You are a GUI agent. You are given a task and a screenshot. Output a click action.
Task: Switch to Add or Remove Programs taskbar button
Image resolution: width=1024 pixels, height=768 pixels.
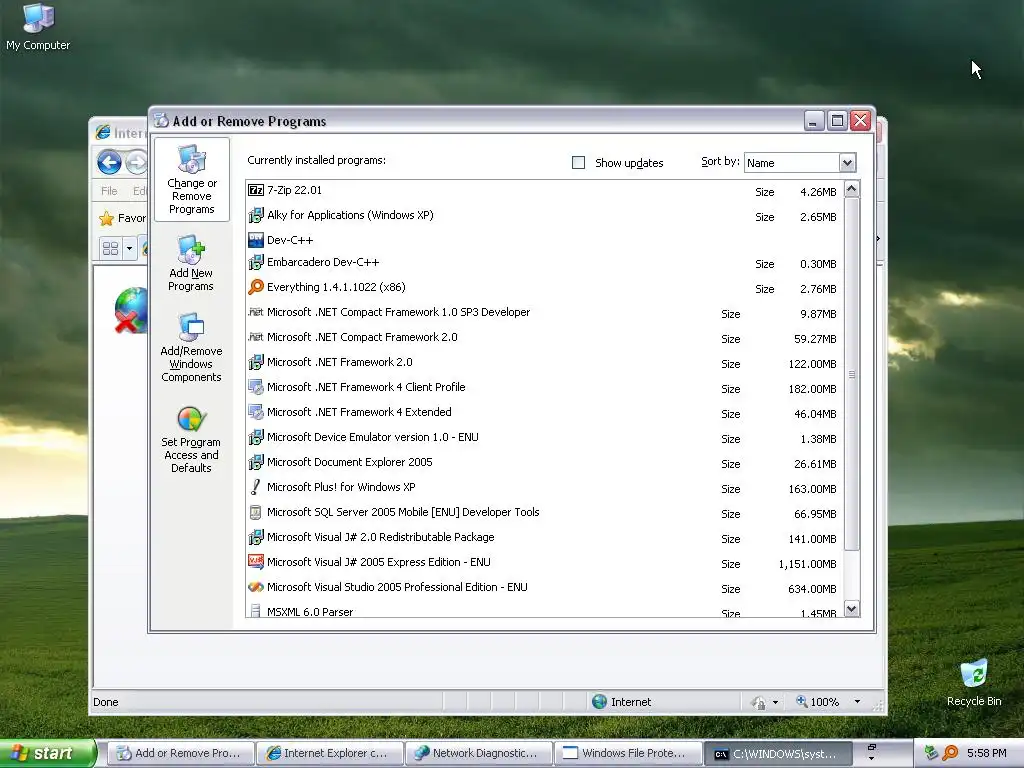(179, 753)
